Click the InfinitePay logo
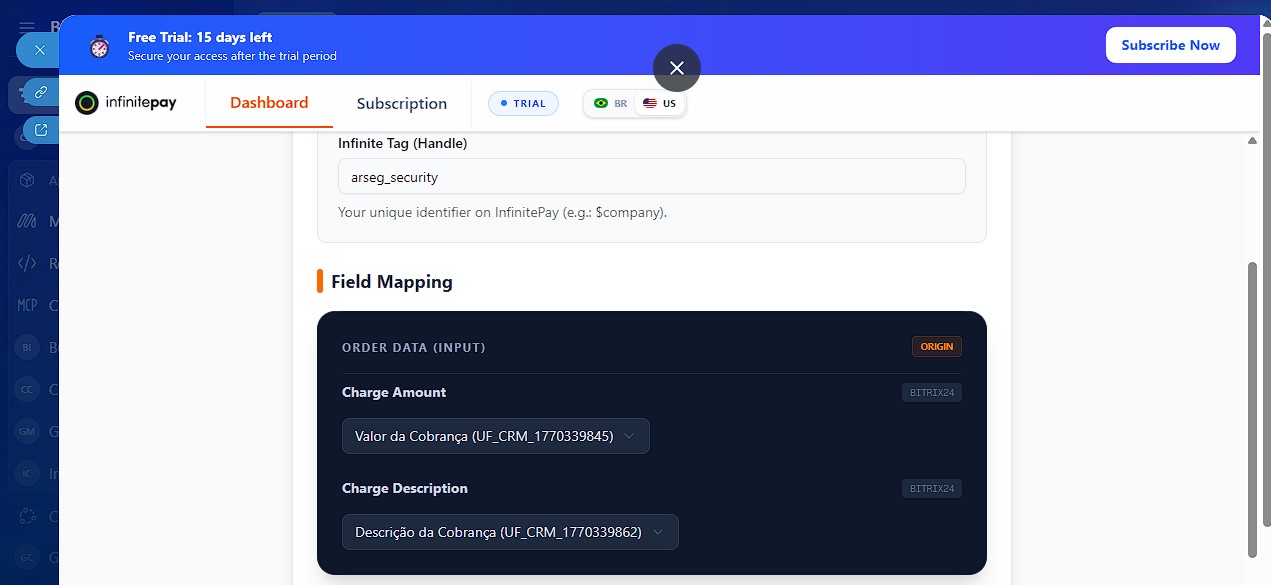Screen dimensions: 1271x585 (x=126, y=103)
